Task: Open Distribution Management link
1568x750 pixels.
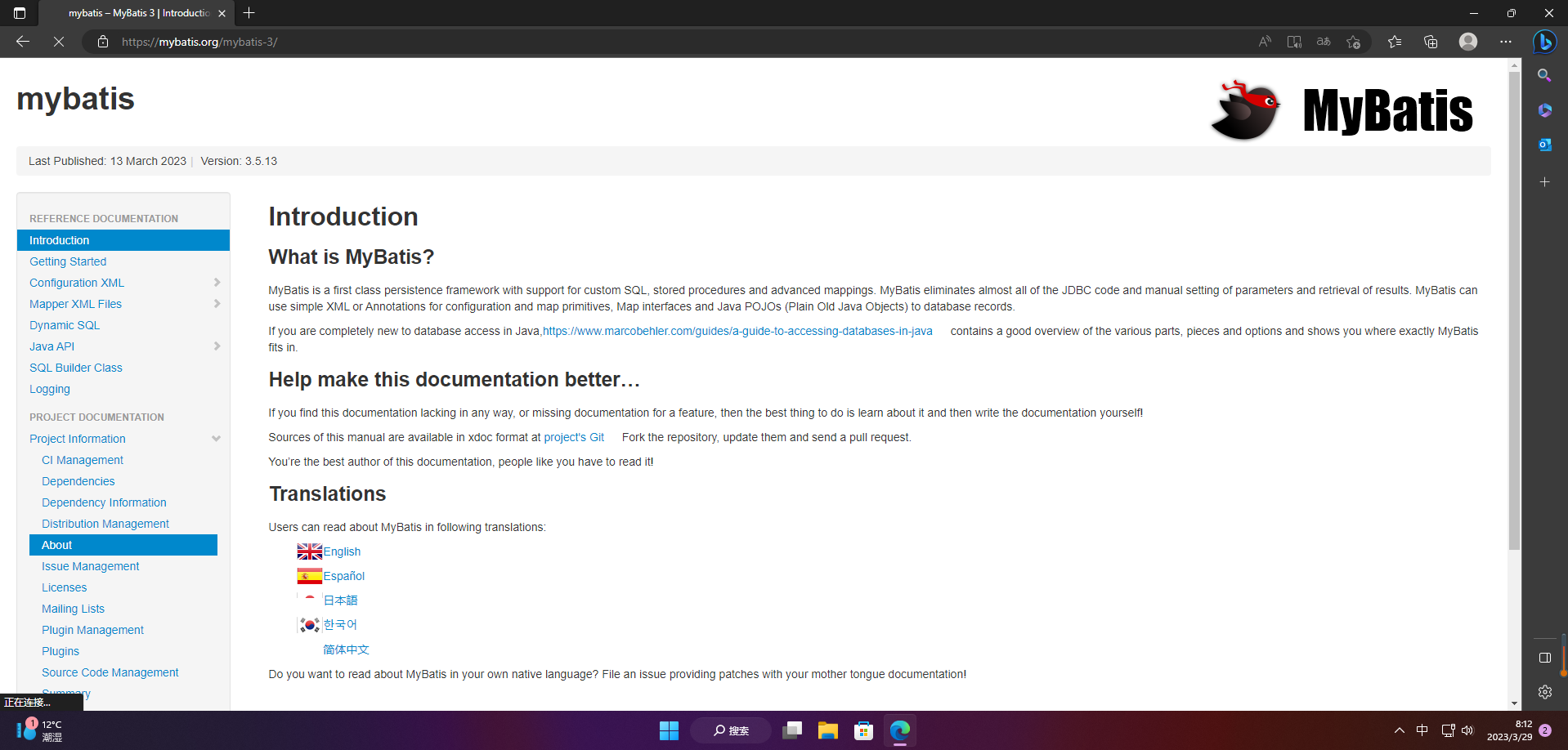Action: click(105, 524)
